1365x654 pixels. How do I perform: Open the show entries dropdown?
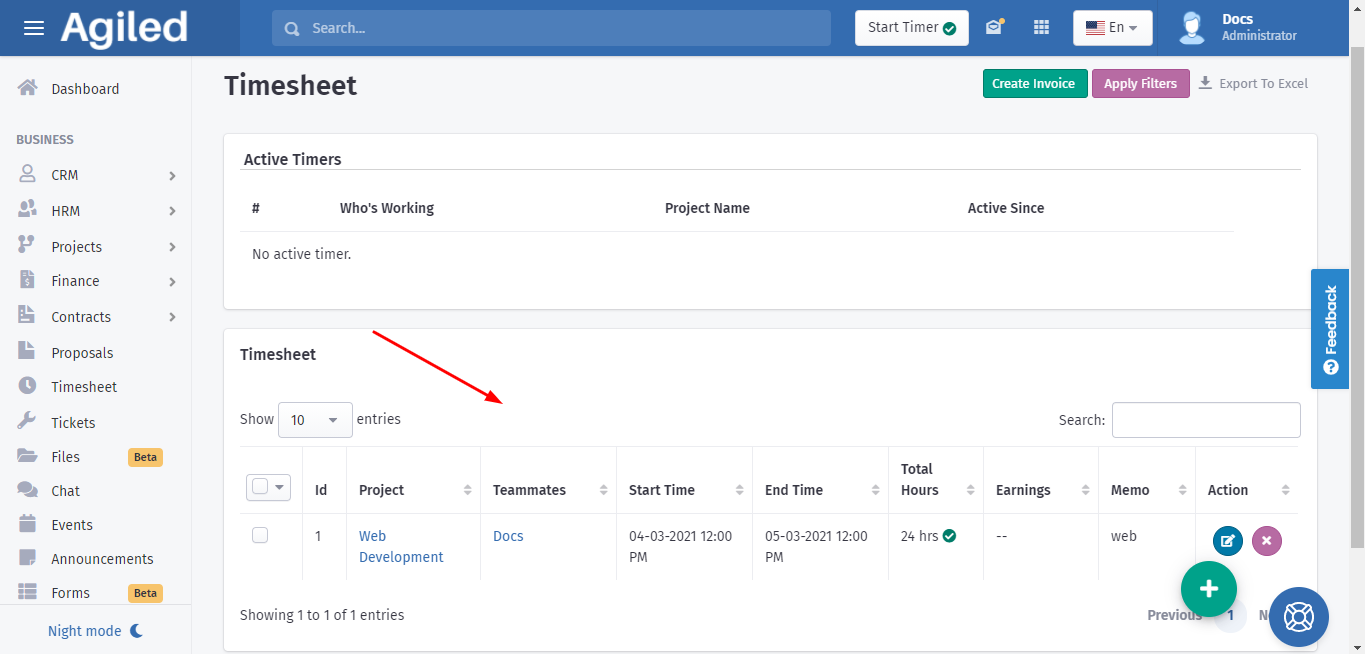[315, 420]
